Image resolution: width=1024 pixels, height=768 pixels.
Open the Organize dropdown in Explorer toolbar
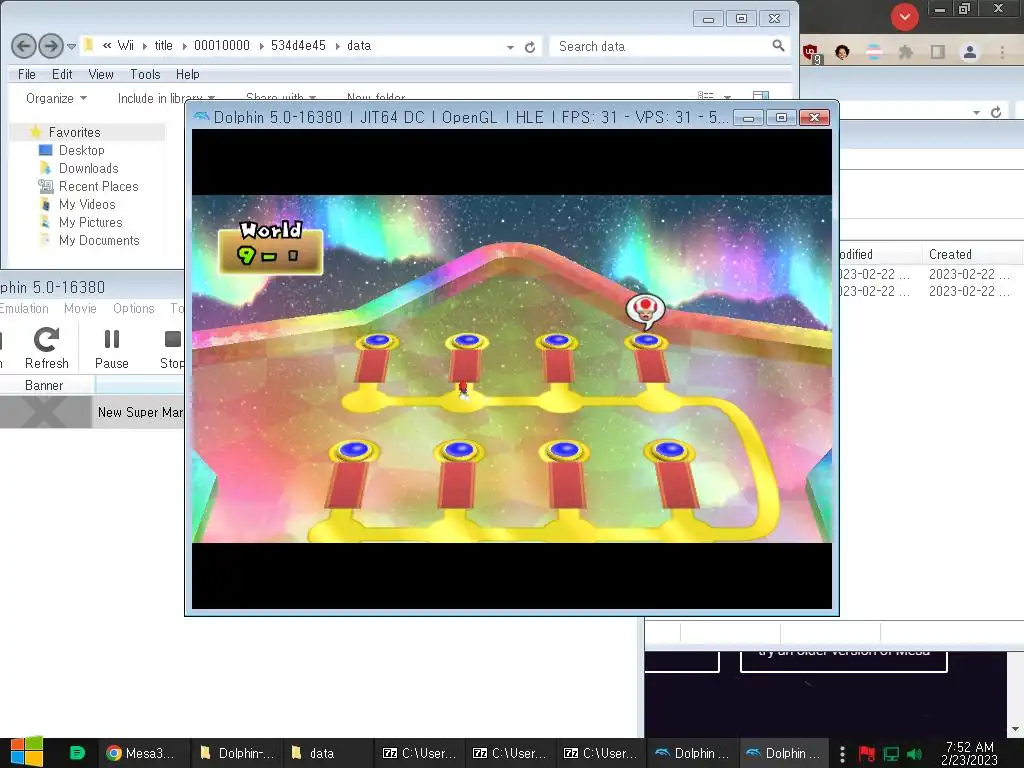pyautogui.click(x=56, y=99)
